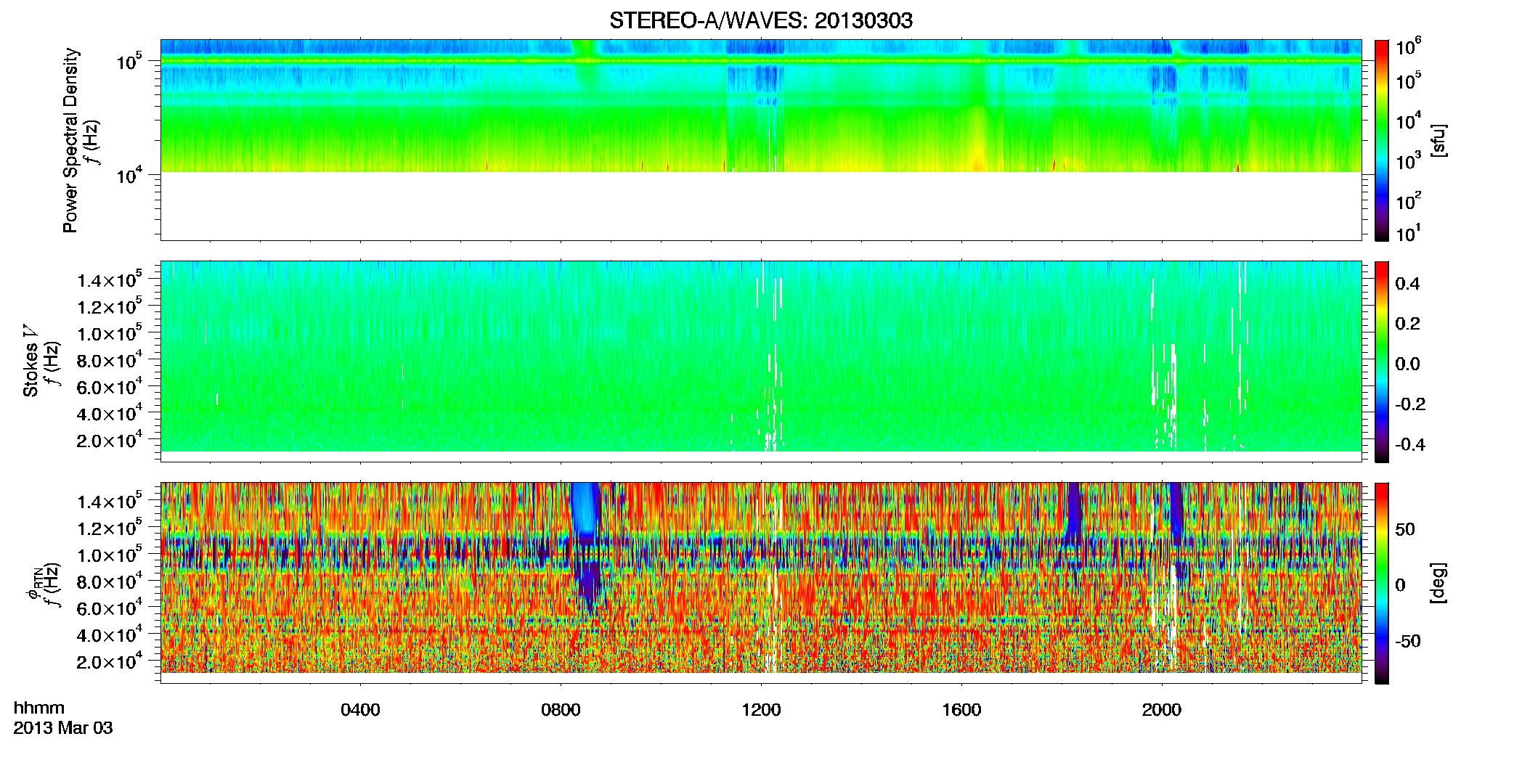The image size is (1522, 784).
Task: Select the "[sfu]" colorbar unit label
Action: click(x=1438, y=141)
